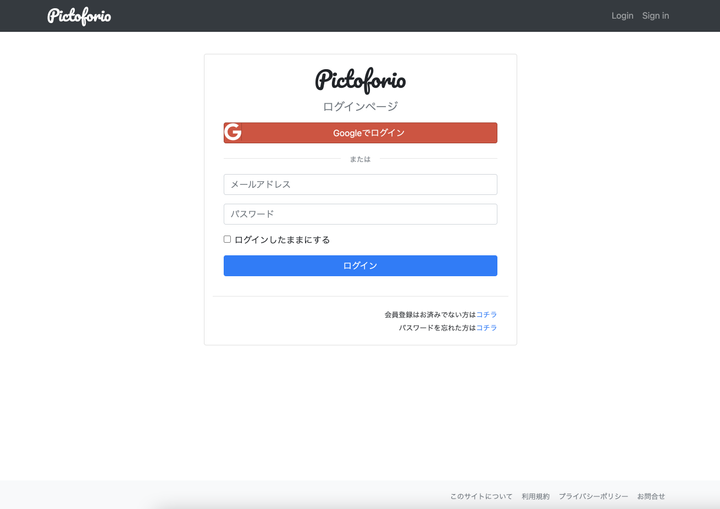Focus the パスワード input field

[360, 214]
